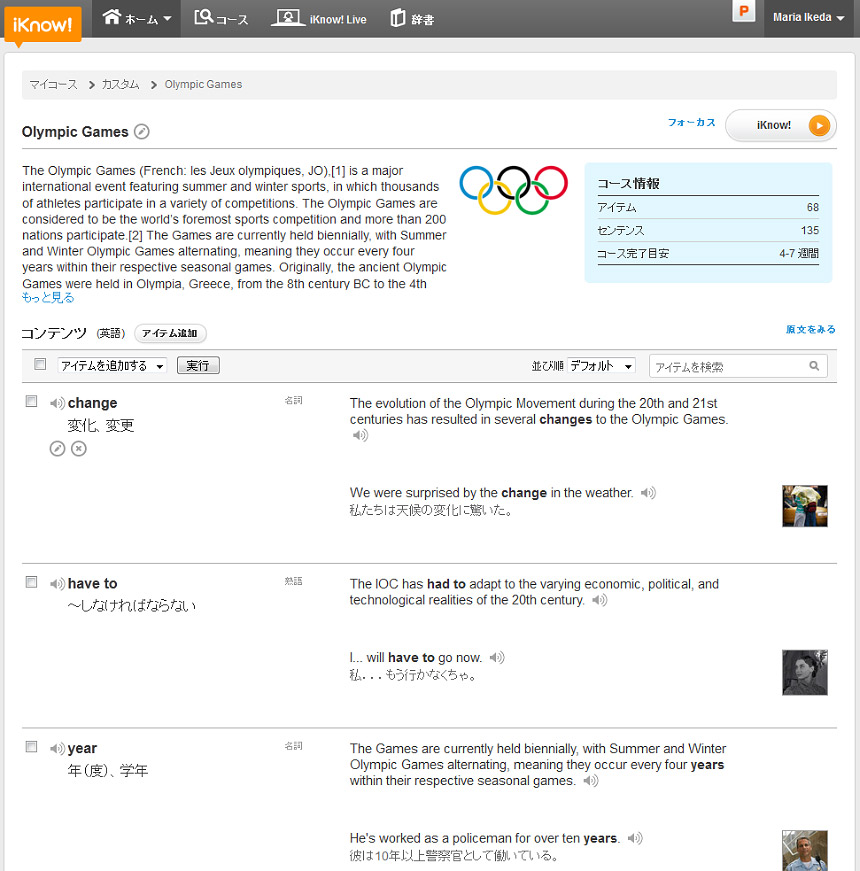Click the フォーカス focus link
The height and width of the screenshot is (871, 860).
pyautogui.click(x=692, y=122)
